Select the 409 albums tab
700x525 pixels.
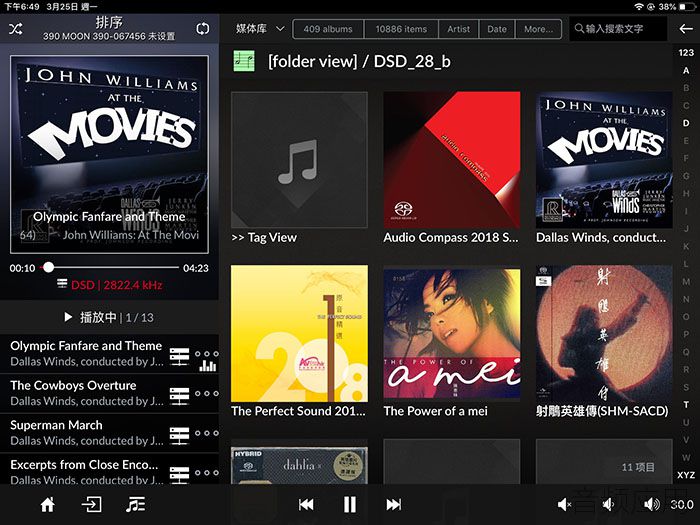click(x=328, y=29)
